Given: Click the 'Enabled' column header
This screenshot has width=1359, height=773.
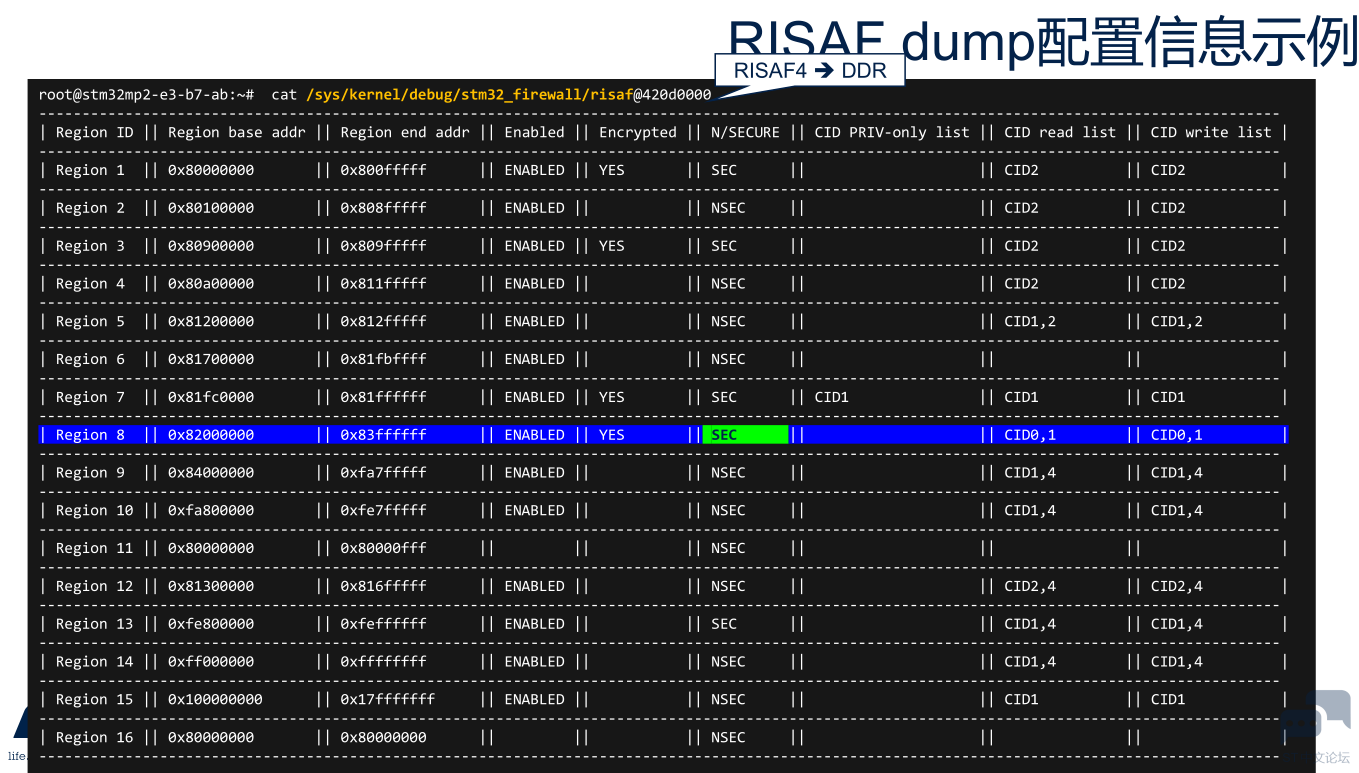Looking at the screenshot, I should [x=534, y=132].
